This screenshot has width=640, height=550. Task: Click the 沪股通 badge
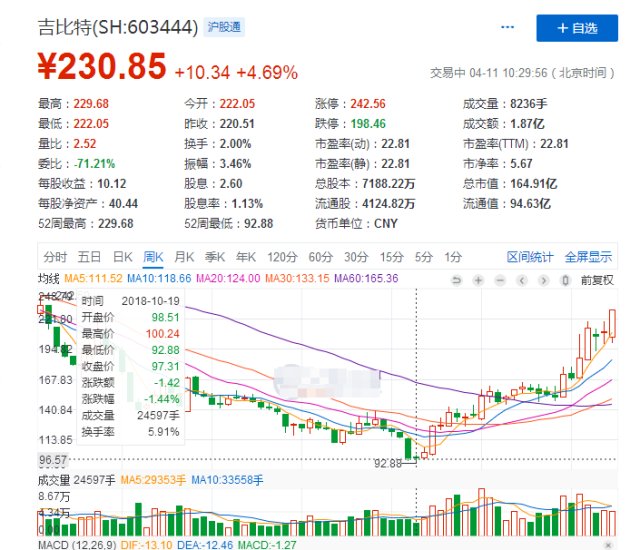[x=224, y=27]
